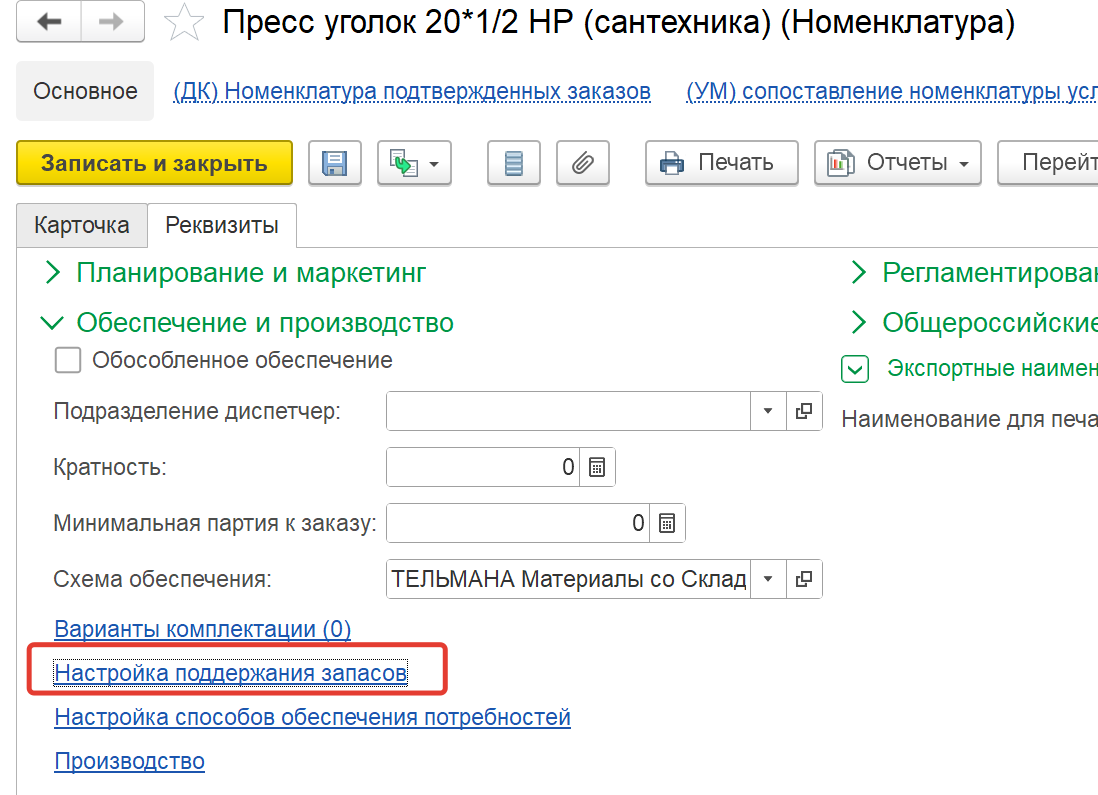Click the list structure toolbar icon
Viewport: 1098px width, 795px height.
coord(514,163)
